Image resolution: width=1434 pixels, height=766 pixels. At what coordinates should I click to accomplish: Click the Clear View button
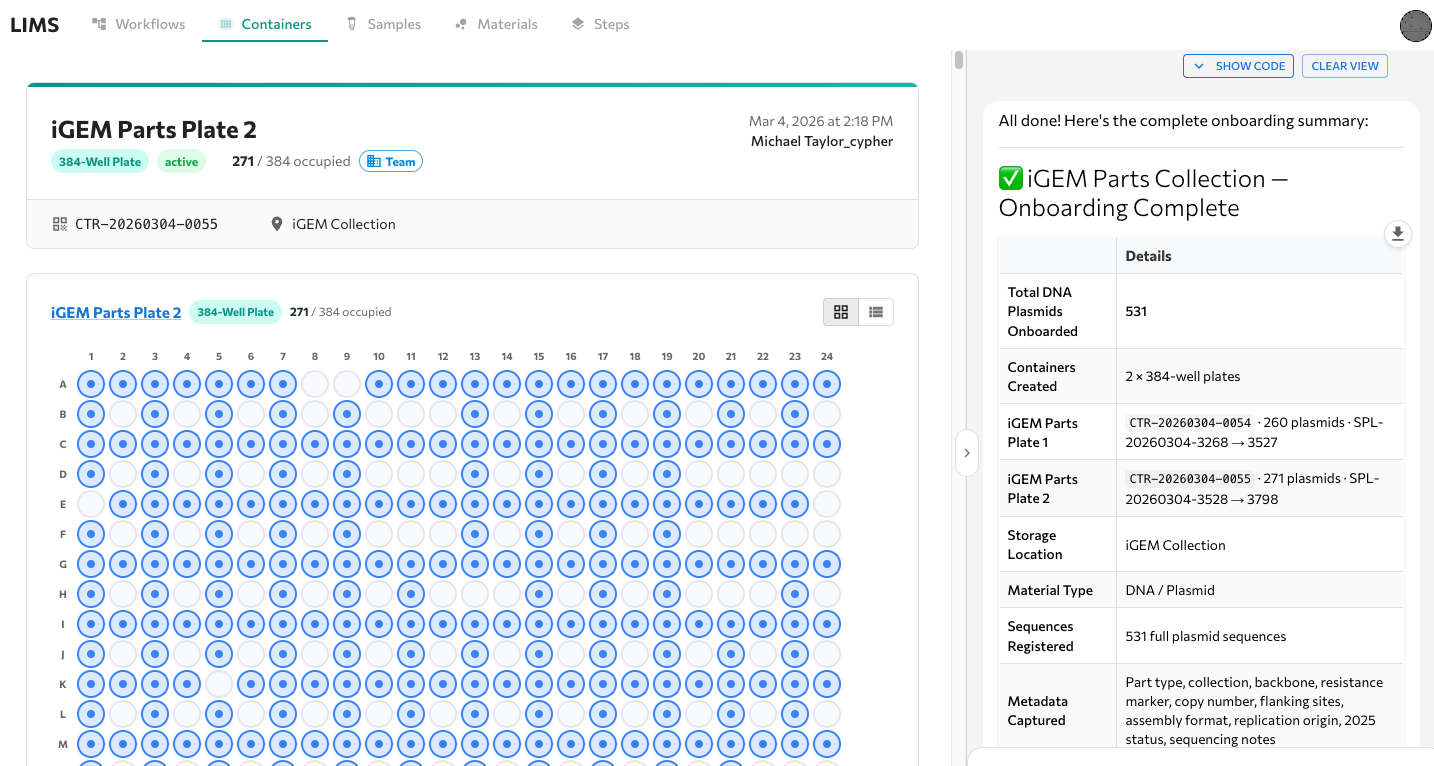(x=1345, y=66)
